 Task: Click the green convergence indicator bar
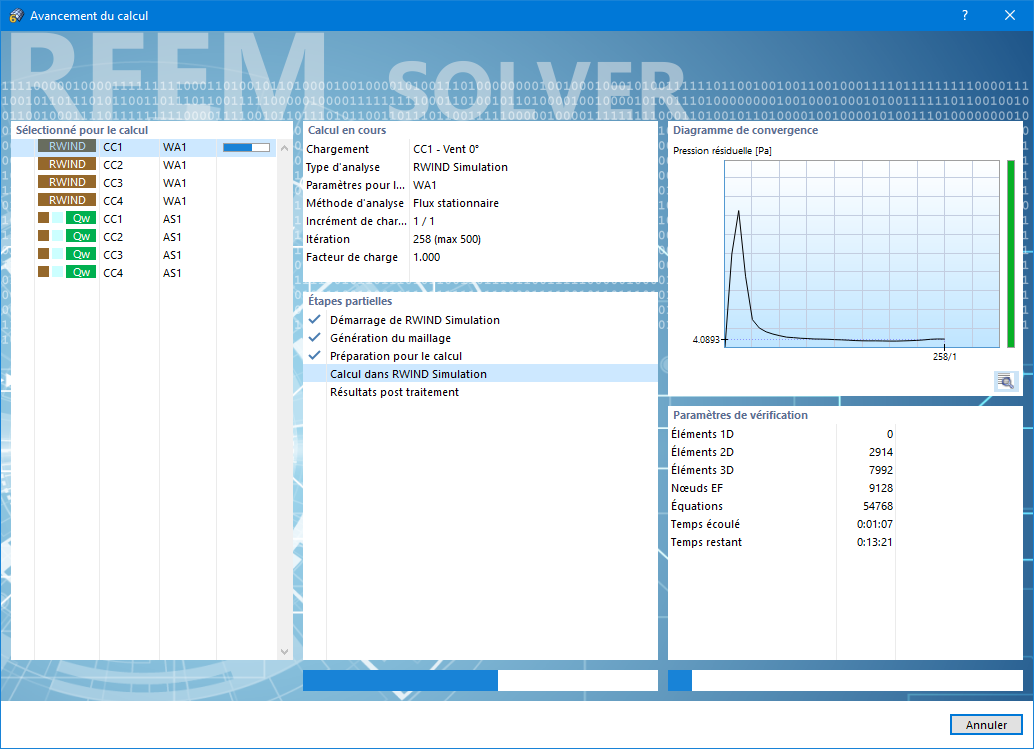pos(1011,254)
